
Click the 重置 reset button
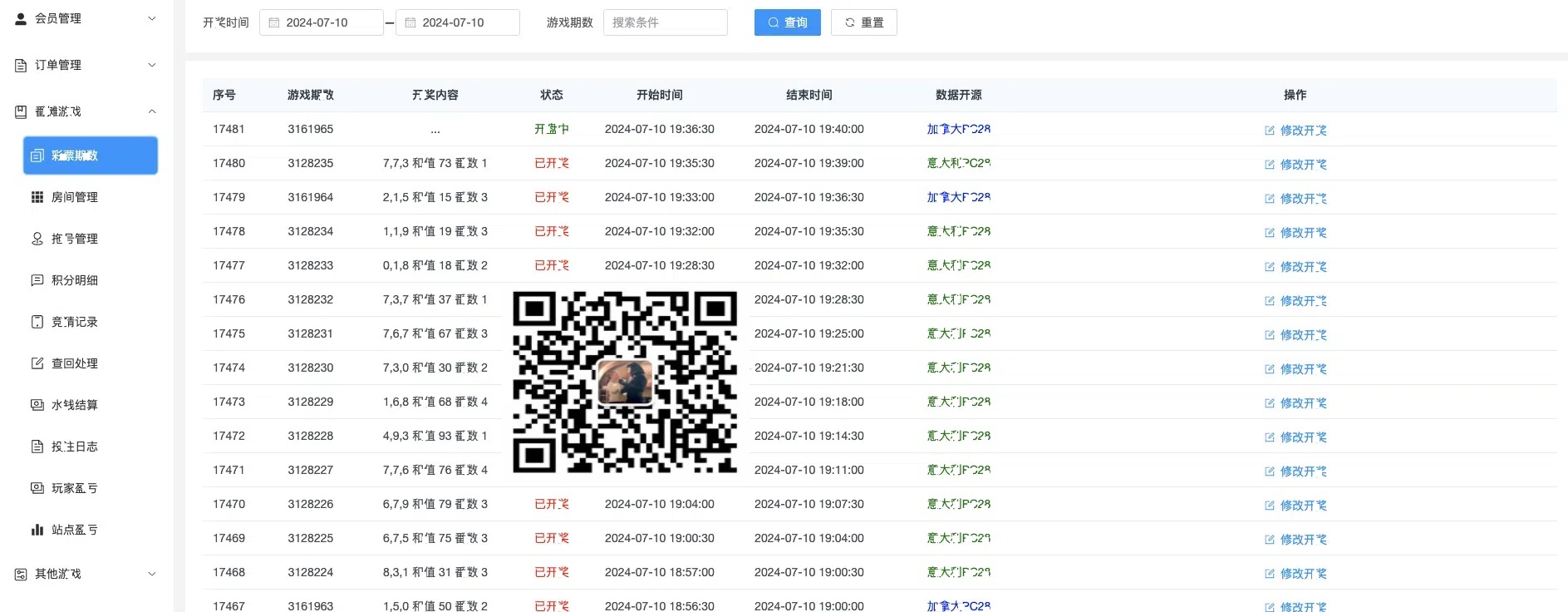point(864,22)
